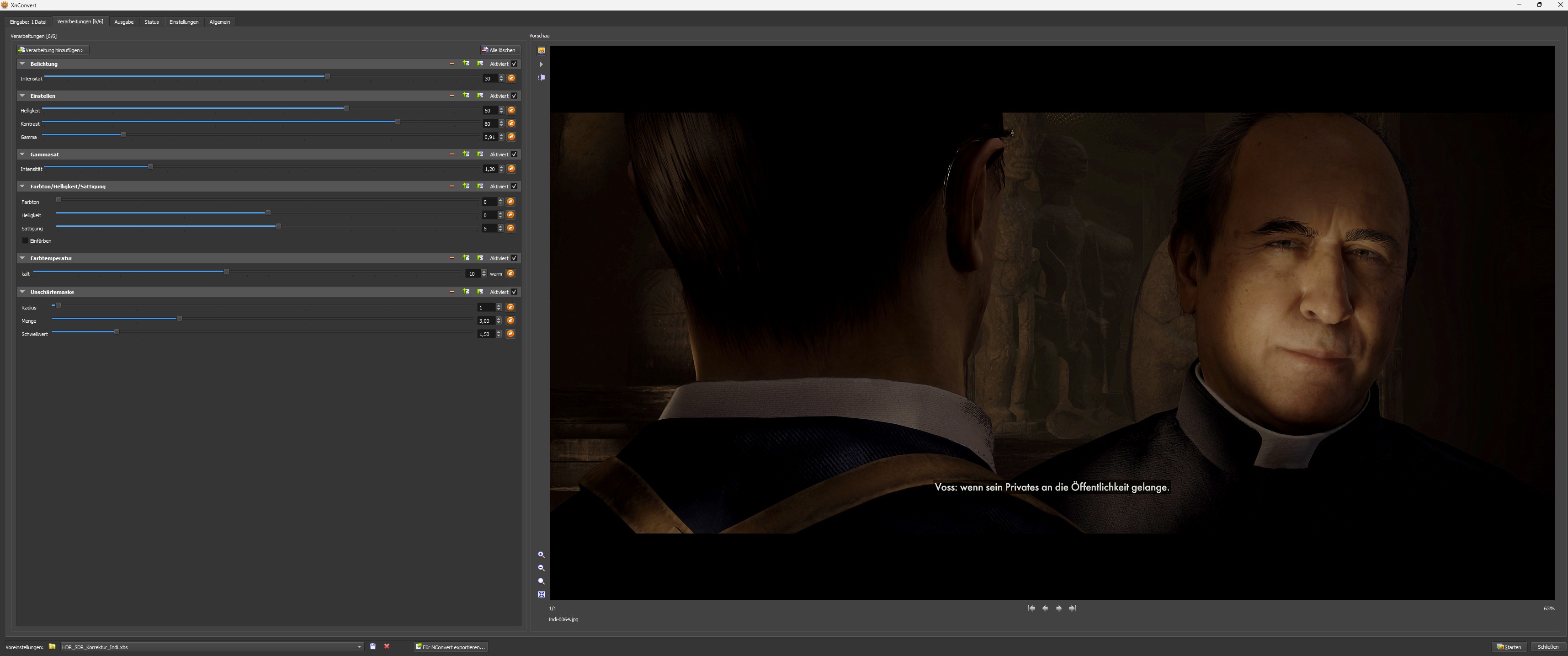
Task: Start the conversion with Starten
Action: tap(1509, 647)
